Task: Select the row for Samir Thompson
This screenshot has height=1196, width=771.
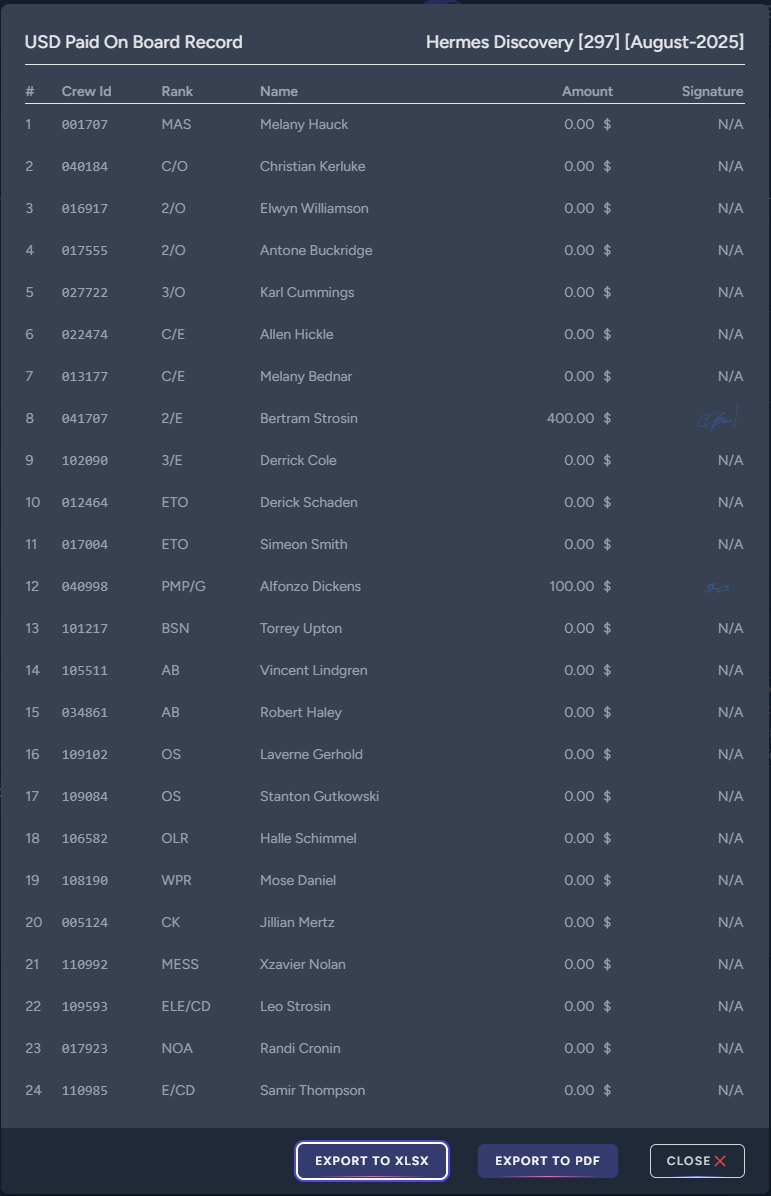Action: pyautogui.click(x=385, y=1090)
